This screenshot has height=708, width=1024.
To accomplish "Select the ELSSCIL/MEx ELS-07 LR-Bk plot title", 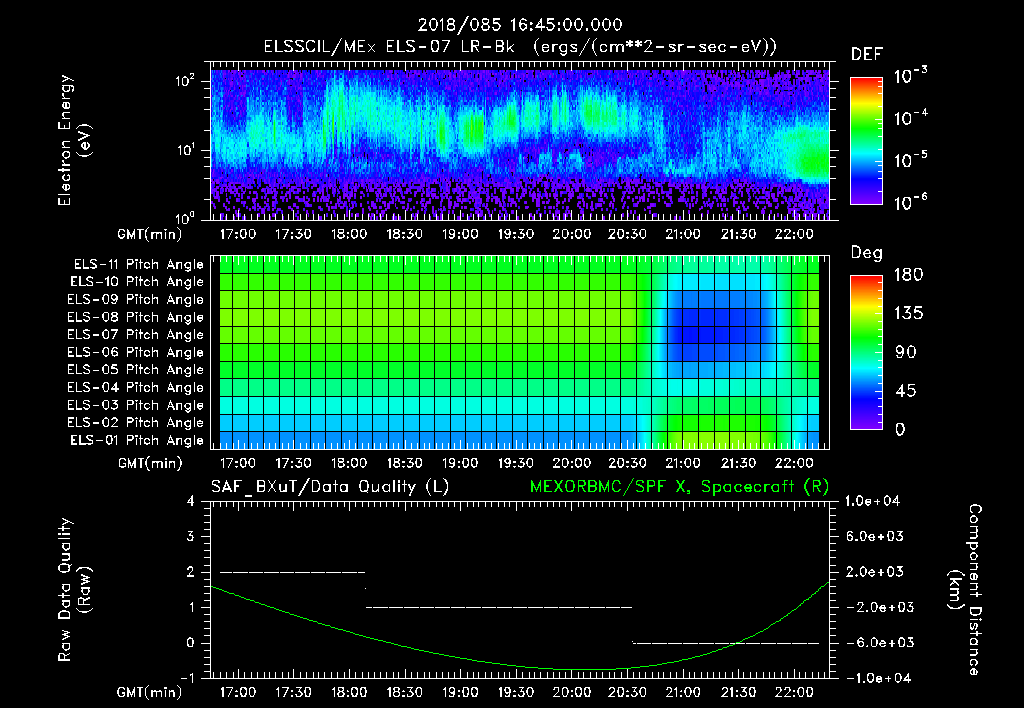I will [520, 47].
